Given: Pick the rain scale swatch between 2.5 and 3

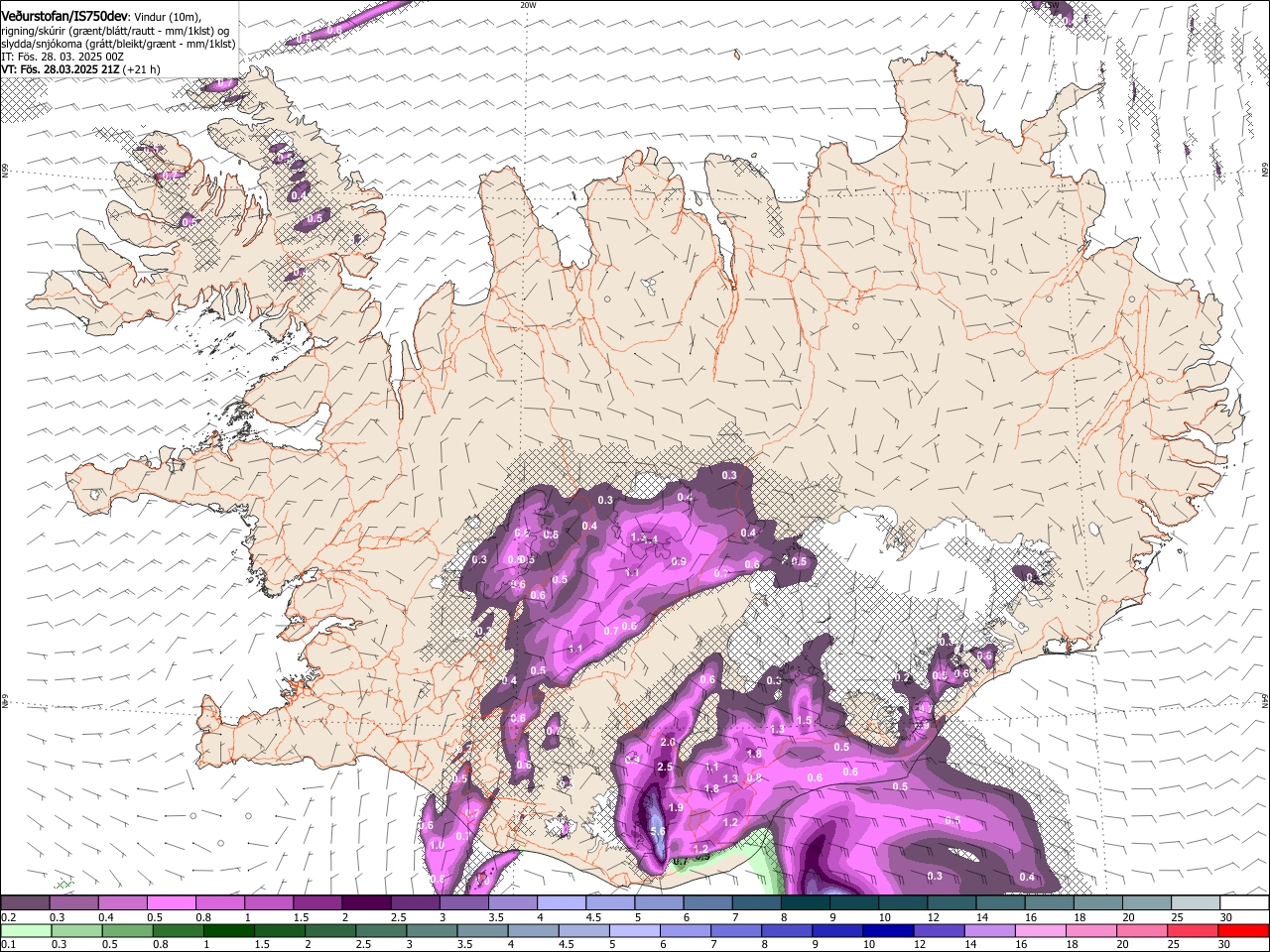Looking at the screenshot, I should pyautogui.click(x=381, y=930).
